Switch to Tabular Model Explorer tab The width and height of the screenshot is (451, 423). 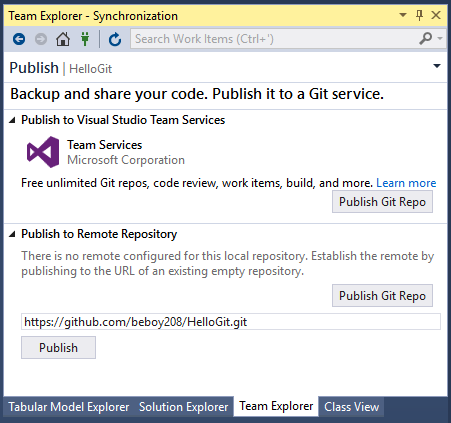(x=69, y=407)
